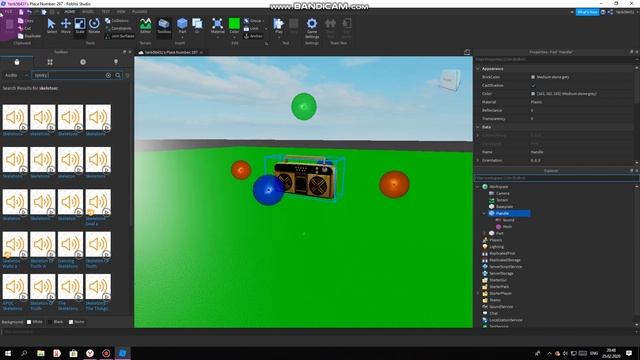Switch to the HOME ribbon tab

70,12
